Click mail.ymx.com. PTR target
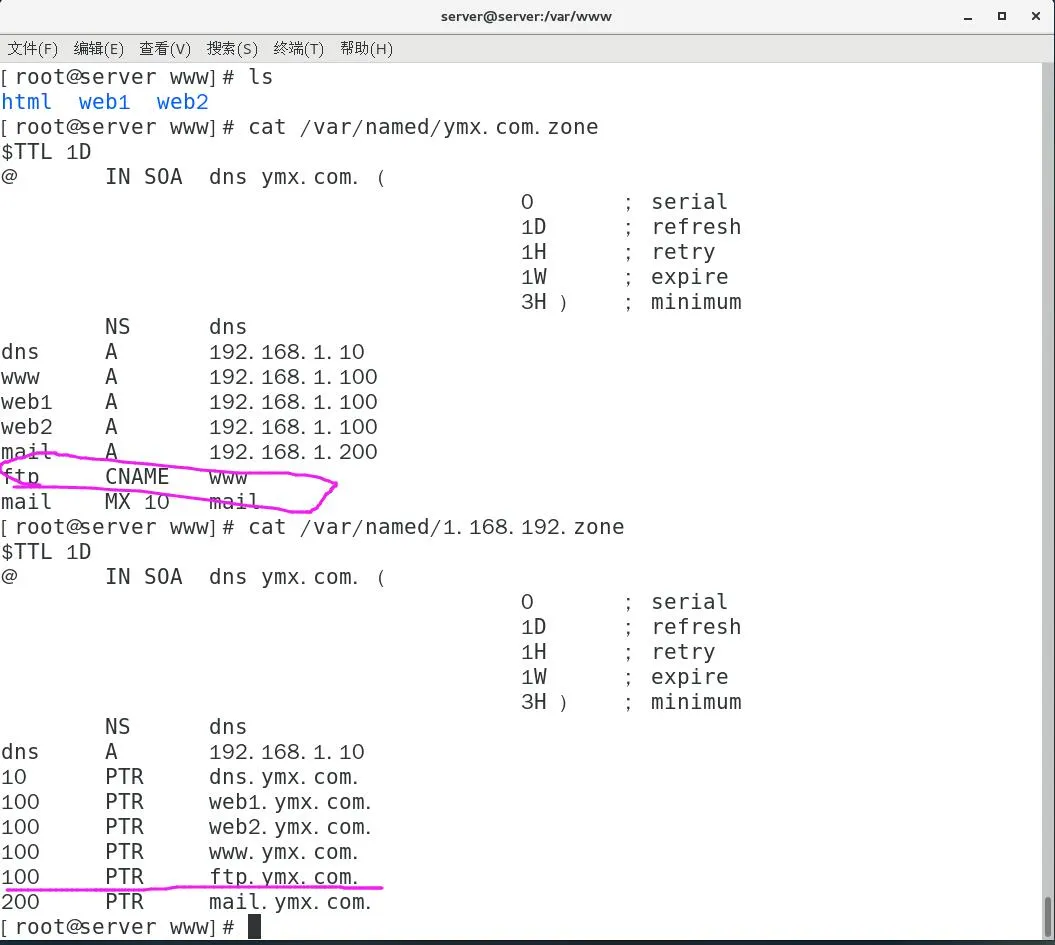Viewport: 1055px width, 945px height. 290,902
